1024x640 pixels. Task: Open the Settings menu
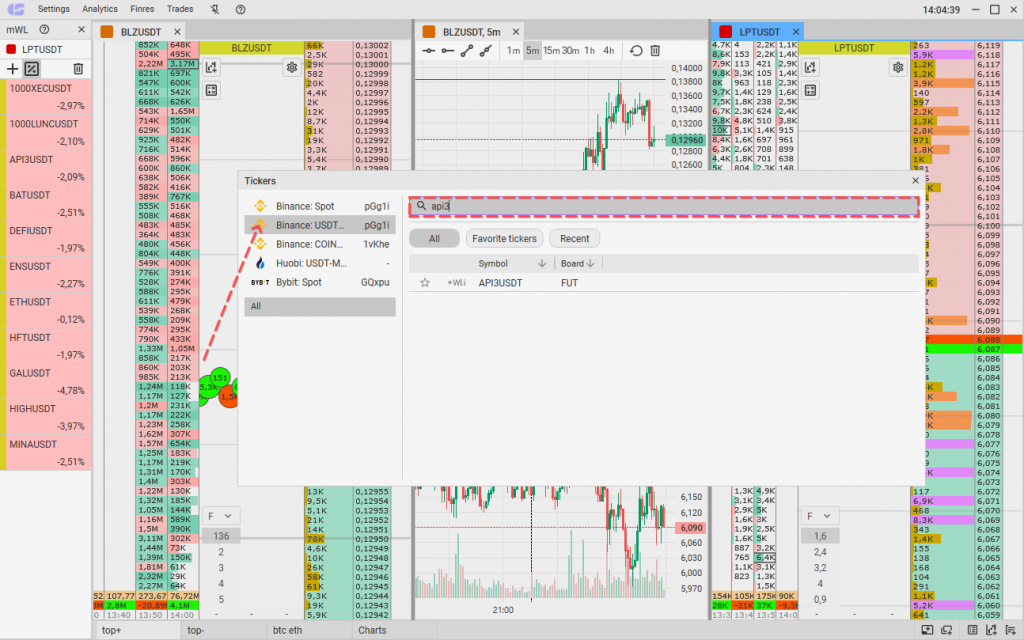point(54,9)
